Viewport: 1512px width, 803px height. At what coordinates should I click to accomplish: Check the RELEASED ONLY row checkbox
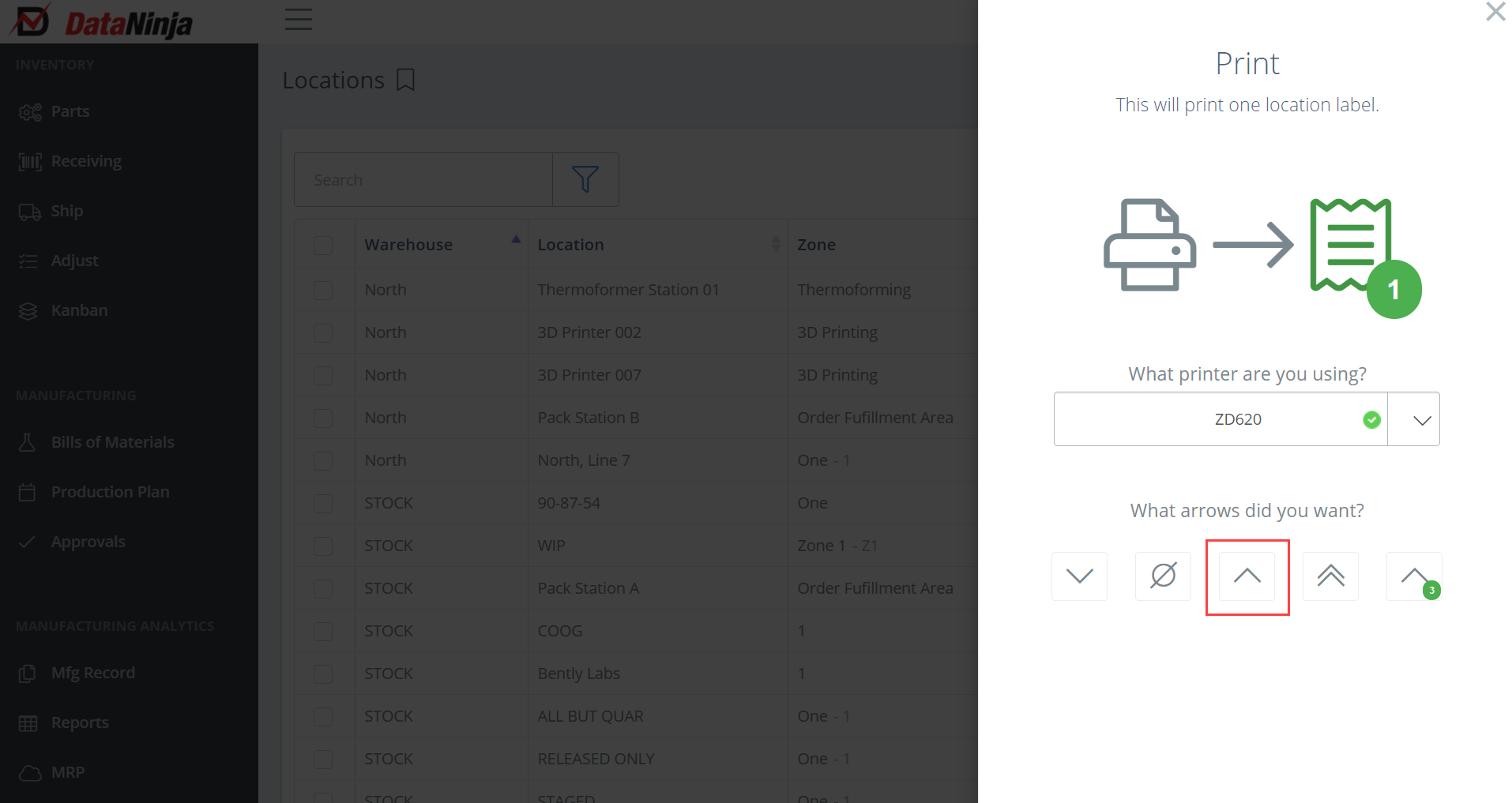click(323, 759)
